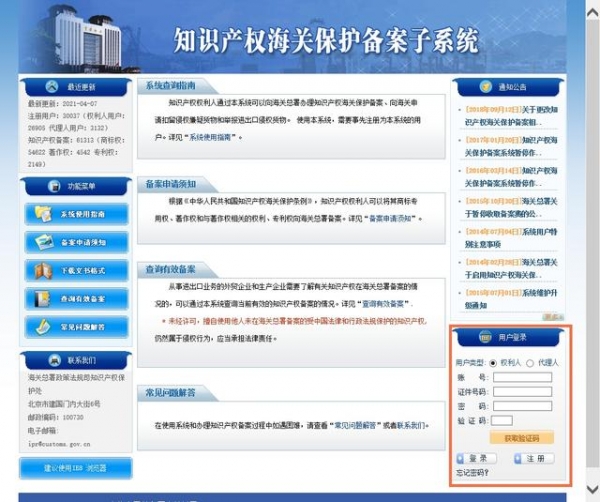This screenshot has height=502, width=600.
Task: Click the 下载文书格式 book icon
Action: point(43,271)
